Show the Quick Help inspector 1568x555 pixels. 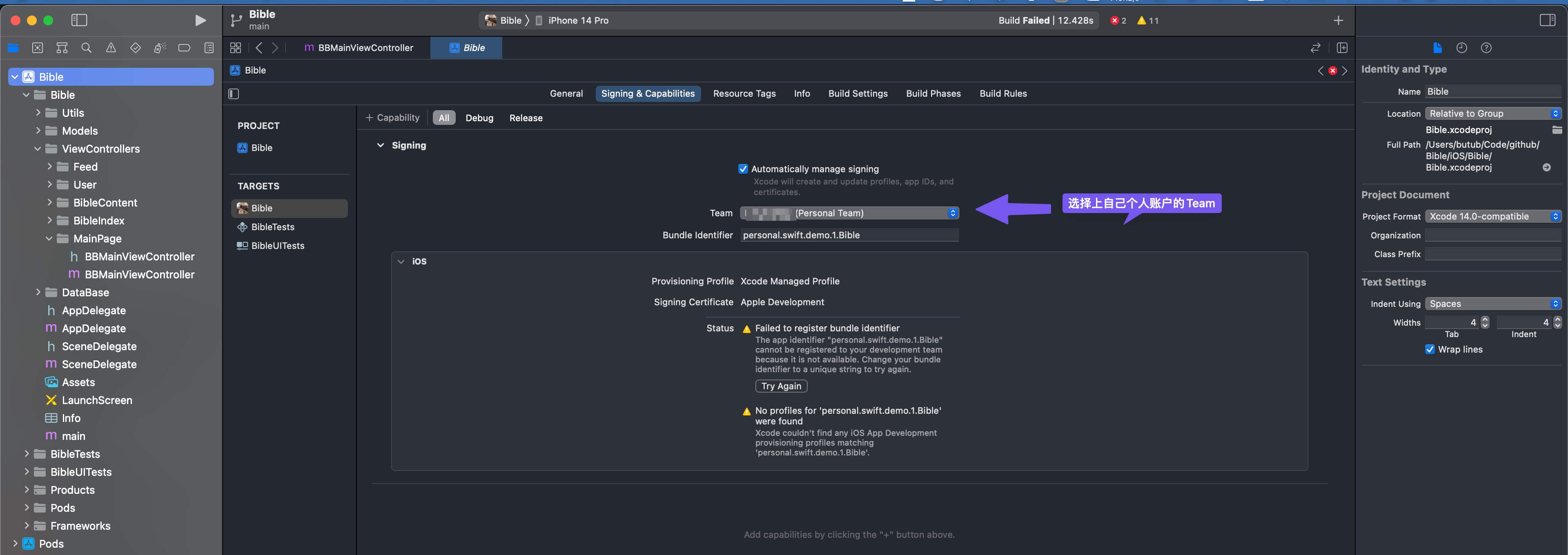[1486, 47]
